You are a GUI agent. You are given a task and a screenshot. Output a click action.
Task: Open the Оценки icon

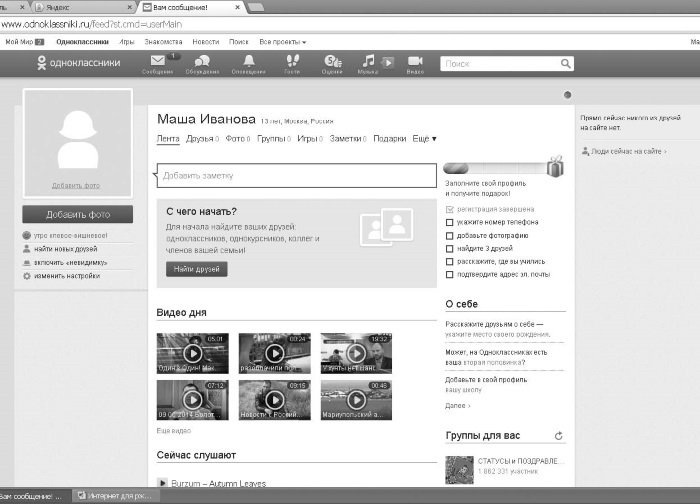coord(333,61)
